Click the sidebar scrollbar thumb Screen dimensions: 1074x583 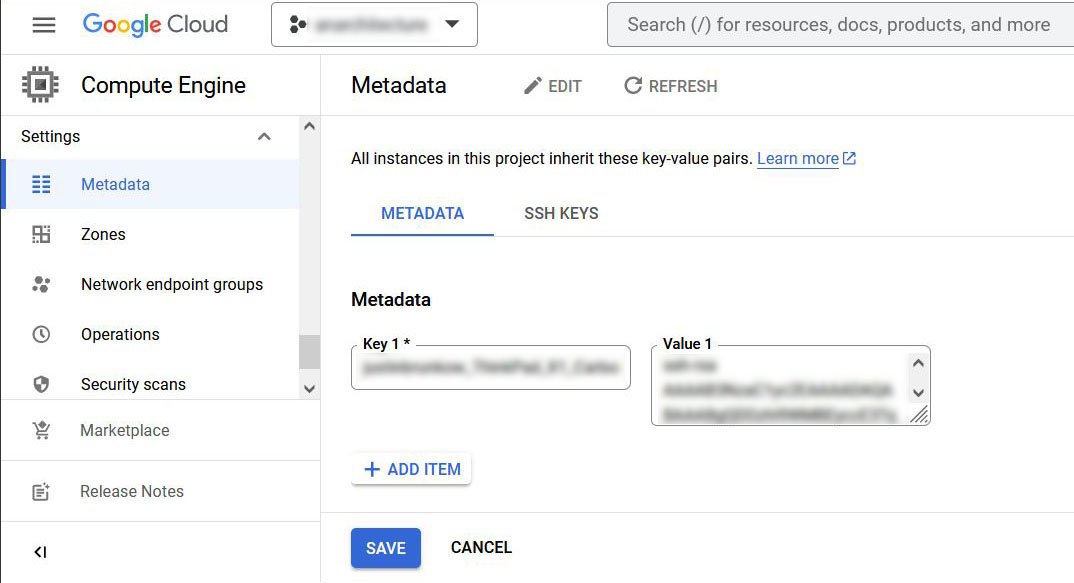click(x=310, y=352)
